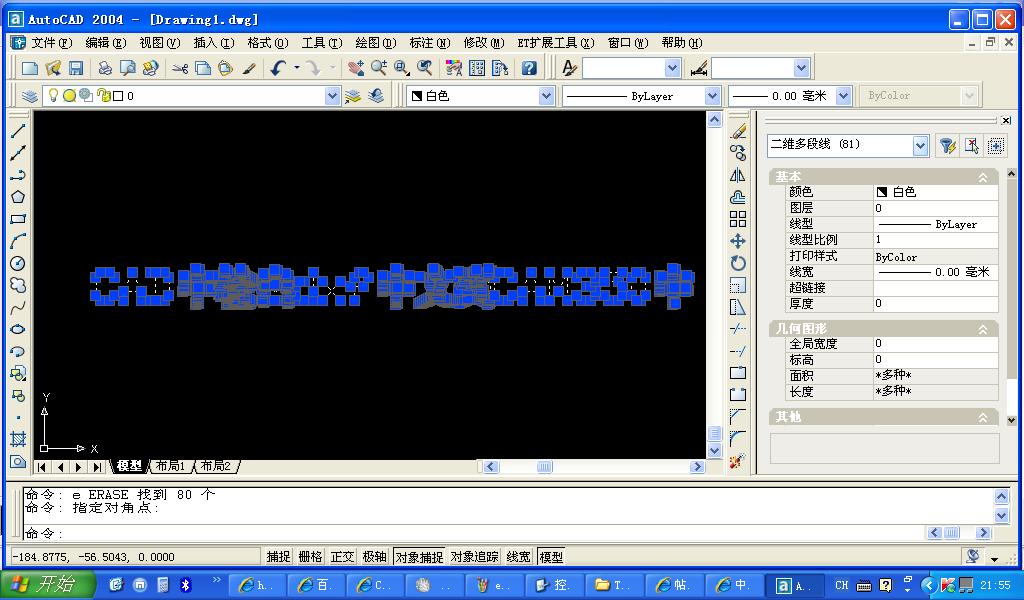Go to the first layout tab arrow

[x=42, y=467]
